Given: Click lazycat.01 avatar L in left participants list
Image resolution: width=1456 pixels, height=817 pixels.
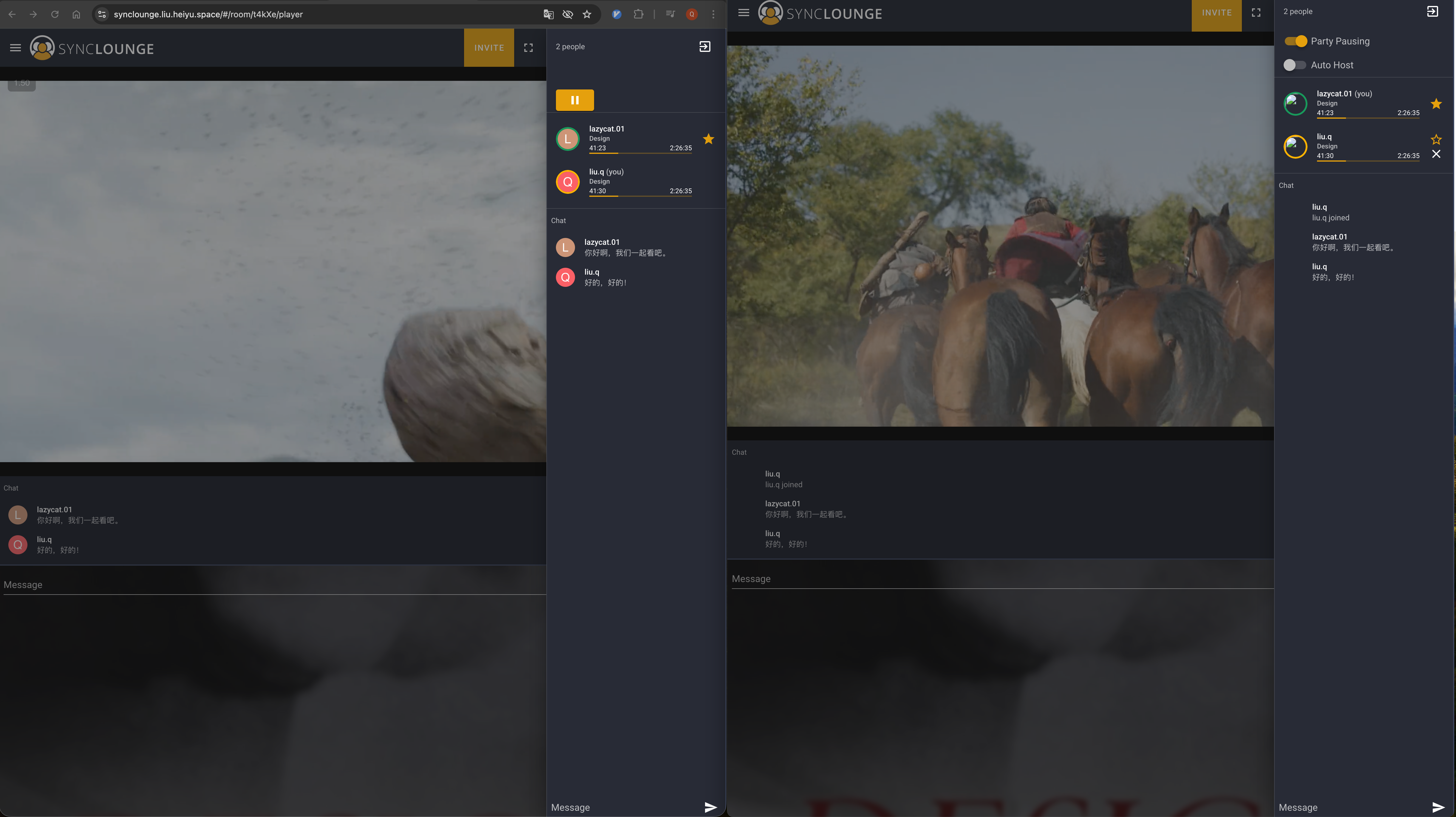Looking at the screenshot, I should click(568, 139).
